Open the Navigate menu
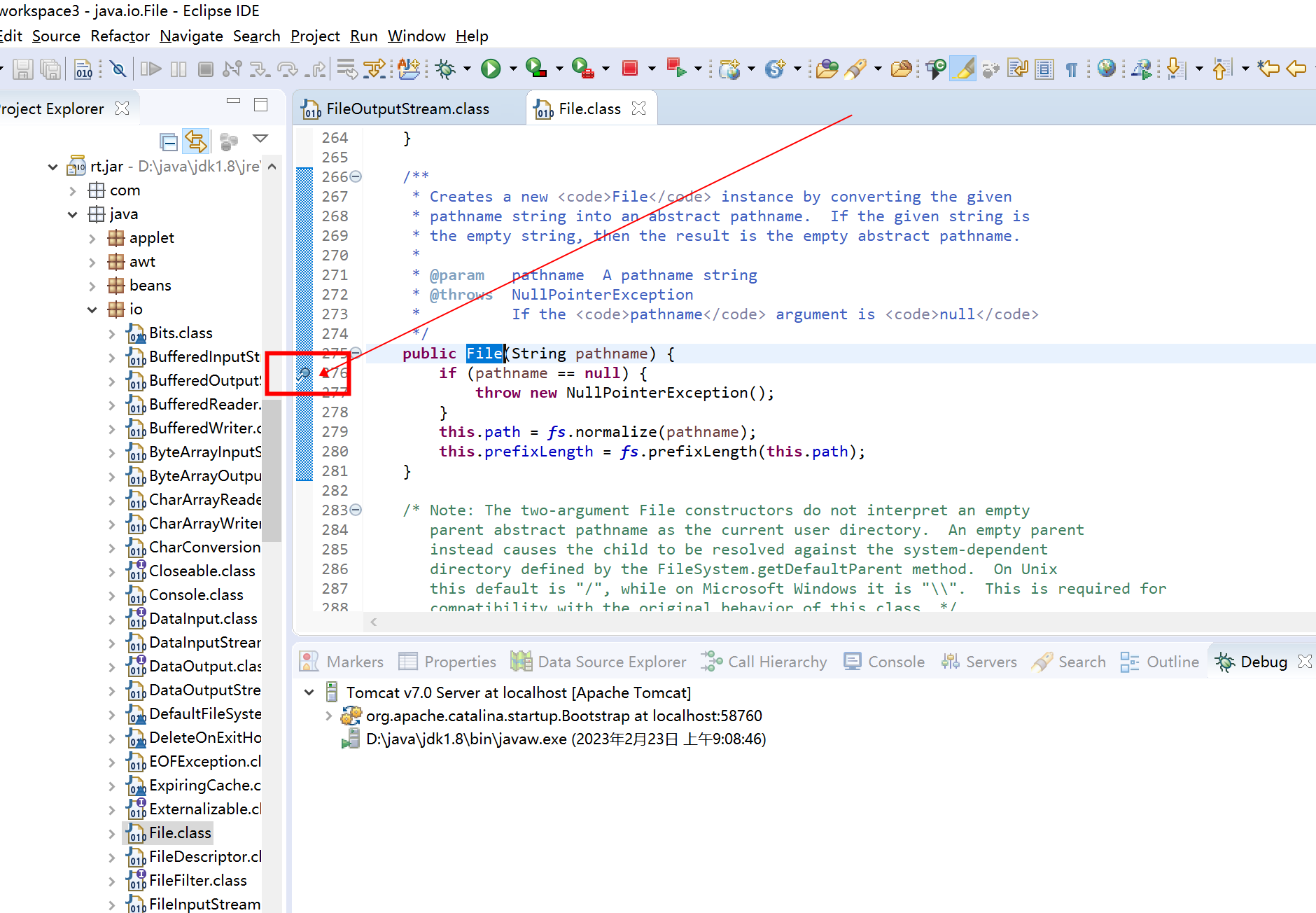1316x913 pixels. click(191, 36)
